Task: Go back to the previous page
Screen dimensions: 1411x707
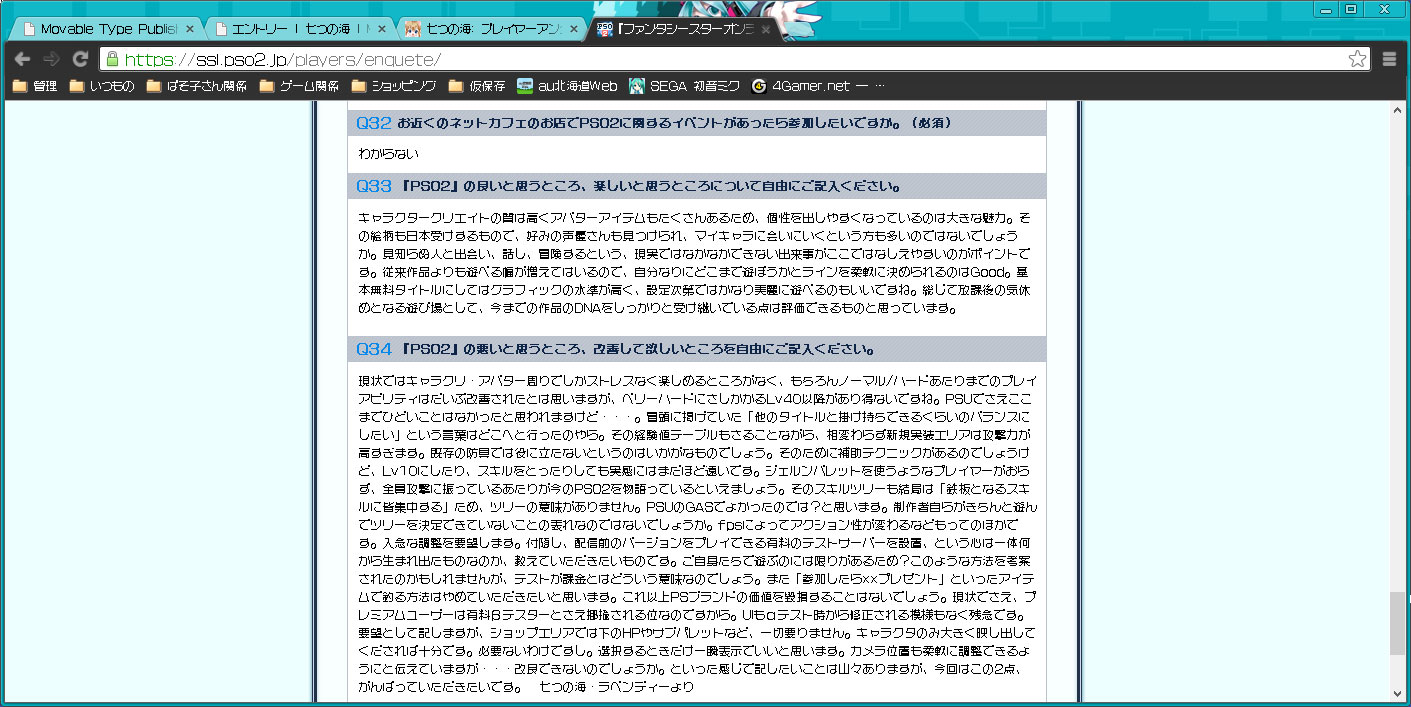Action: coord(22,59)
